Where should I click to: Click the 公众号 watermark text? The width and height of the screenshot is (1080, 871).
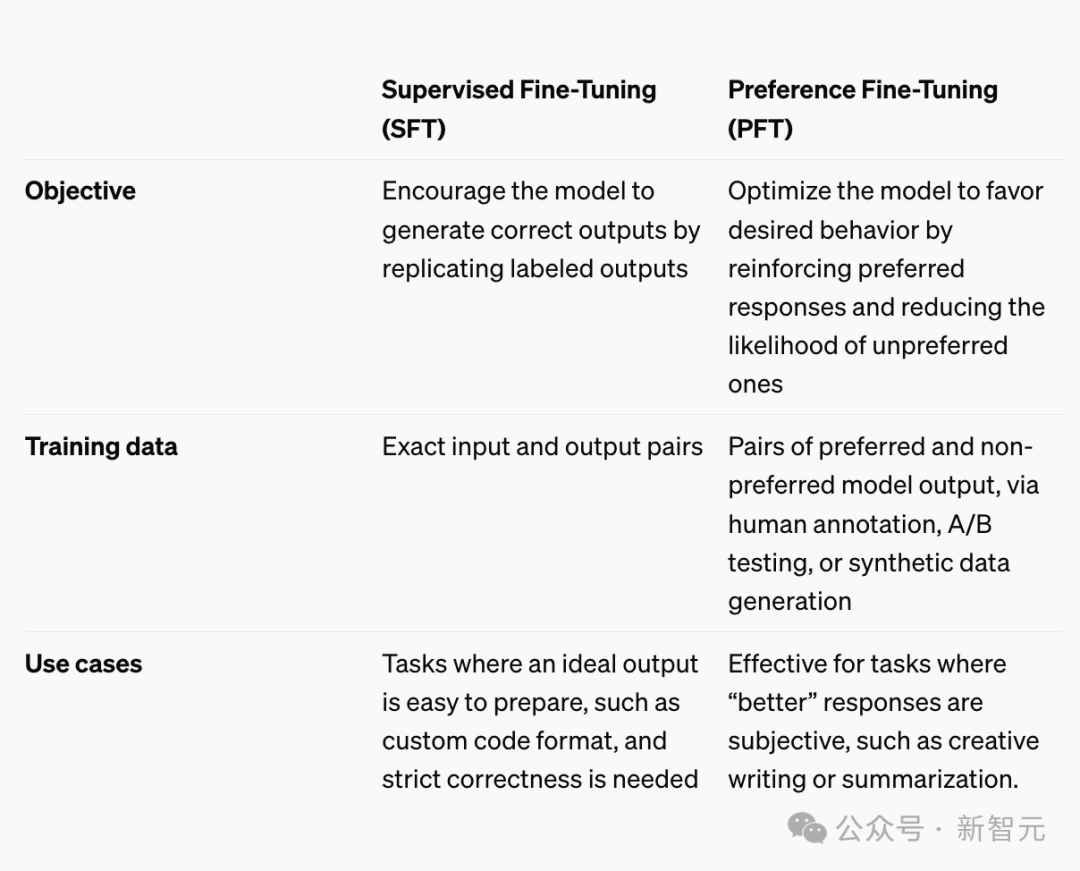879,829
